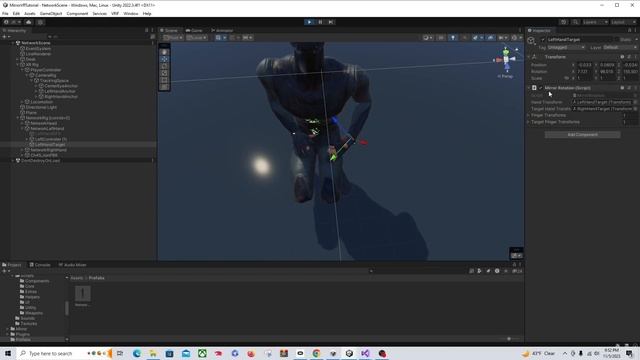
Task: Open Scene draw mode shading dropdown
Action: coord(427,38)
